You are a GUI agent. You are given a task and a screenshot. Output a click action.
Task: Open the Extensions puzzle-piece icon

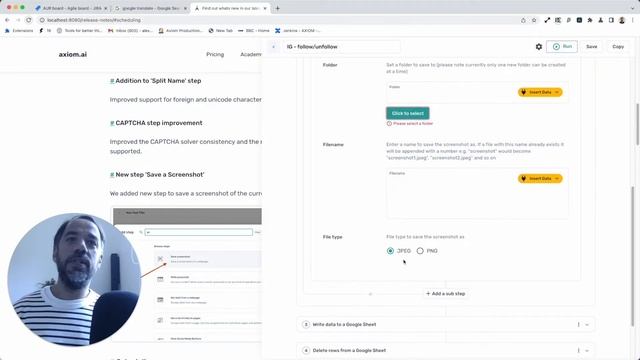click(590, 20)
